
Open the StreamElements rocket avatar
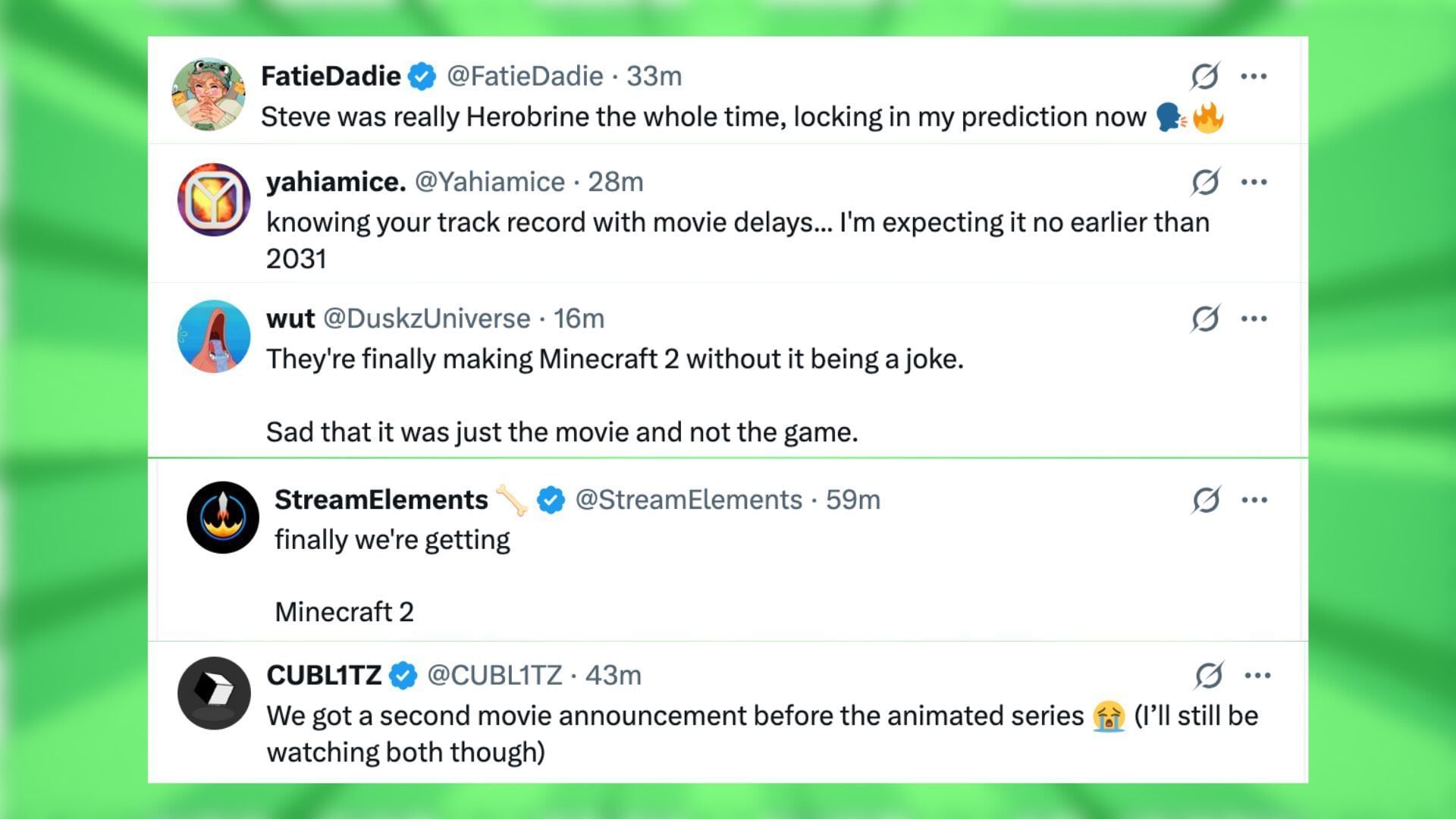tap(223, 517)
